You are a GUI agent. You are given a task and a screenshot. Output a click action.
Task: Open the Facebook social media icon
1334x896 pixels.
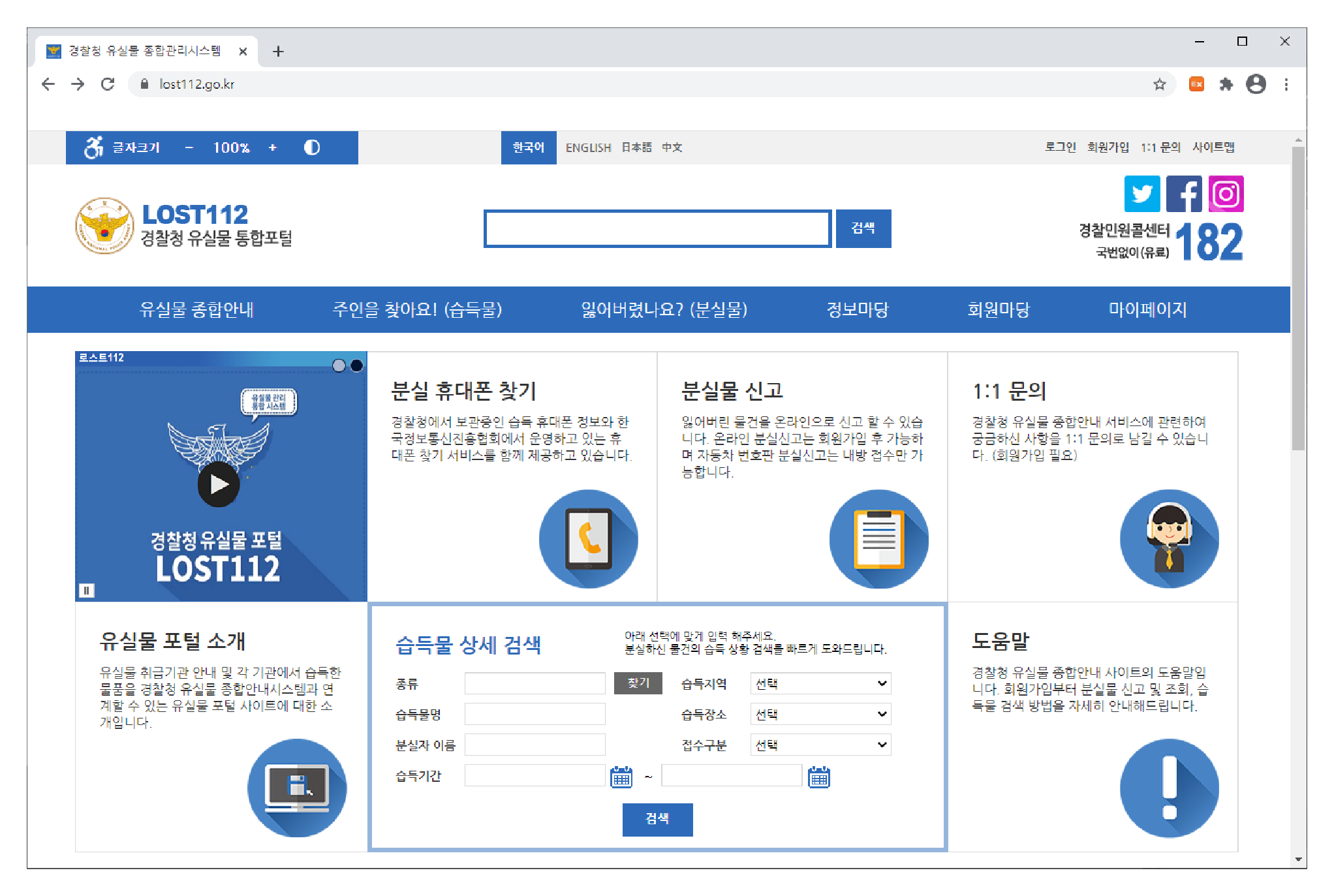pyautogui.click(x=1183, y=194)
